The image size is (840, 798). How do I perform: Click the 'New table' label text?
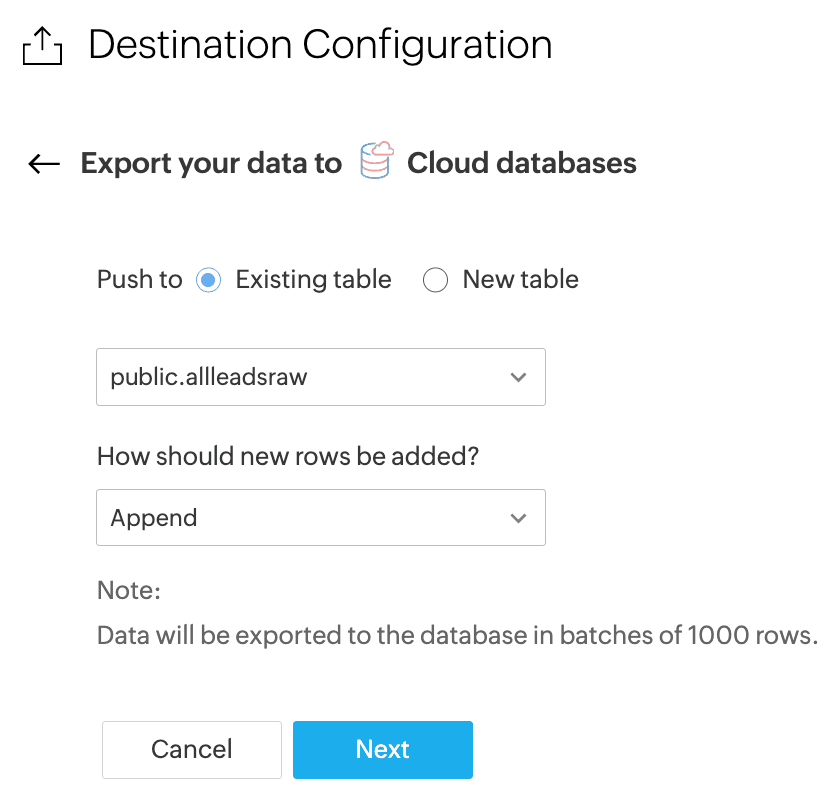pos(520,280)
